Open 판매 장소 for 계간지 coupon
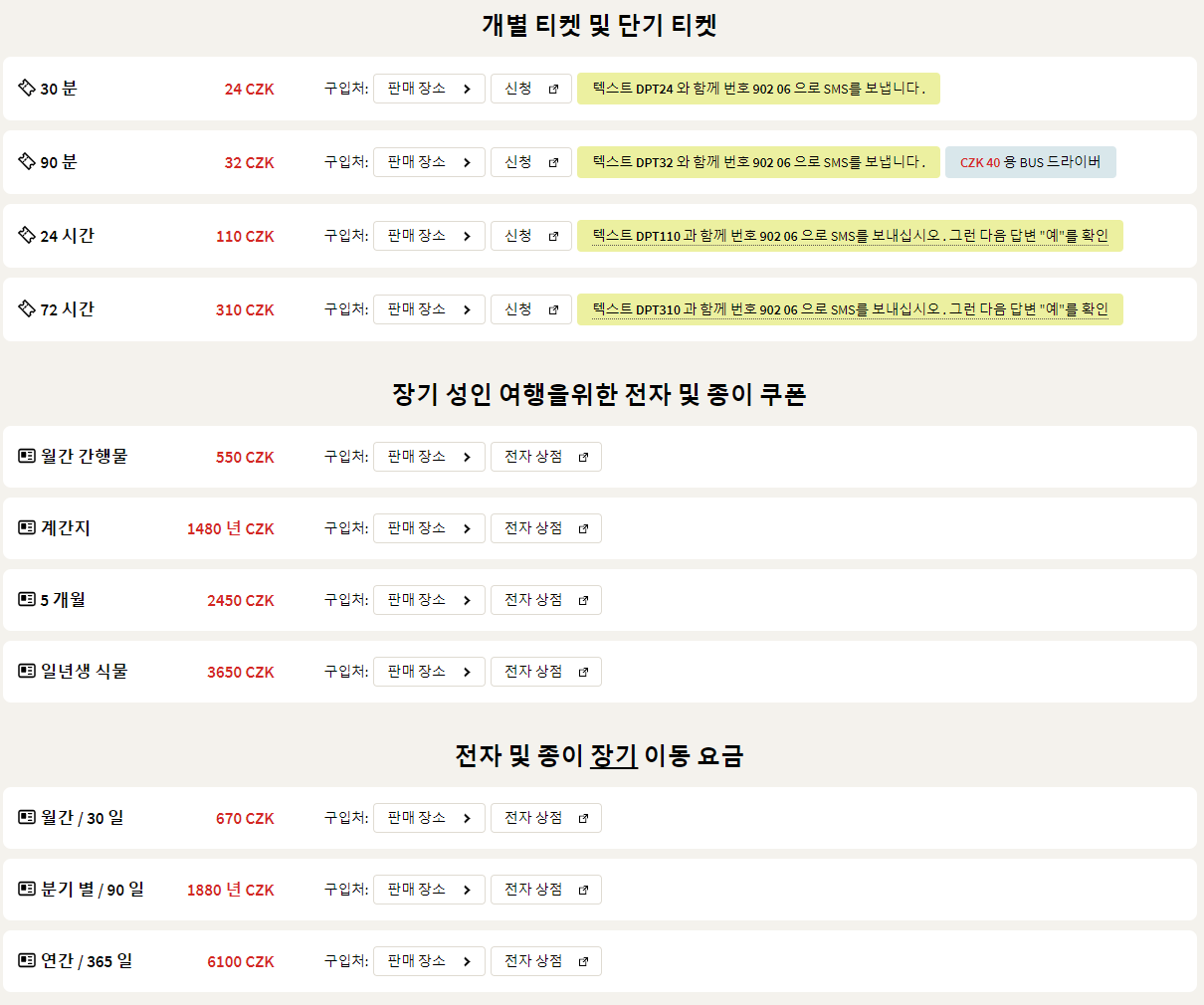 pos(429,528)
